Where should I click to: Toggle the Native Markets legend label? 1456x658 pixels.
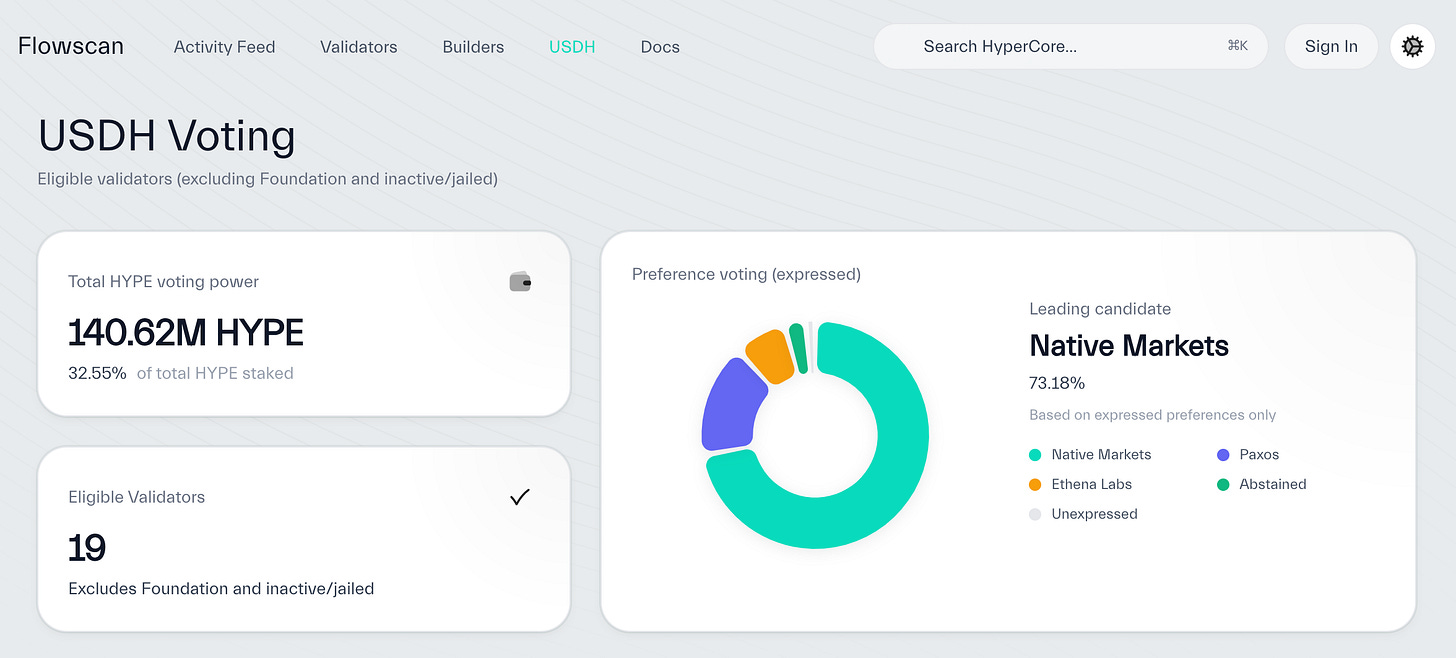(1101, 455)
